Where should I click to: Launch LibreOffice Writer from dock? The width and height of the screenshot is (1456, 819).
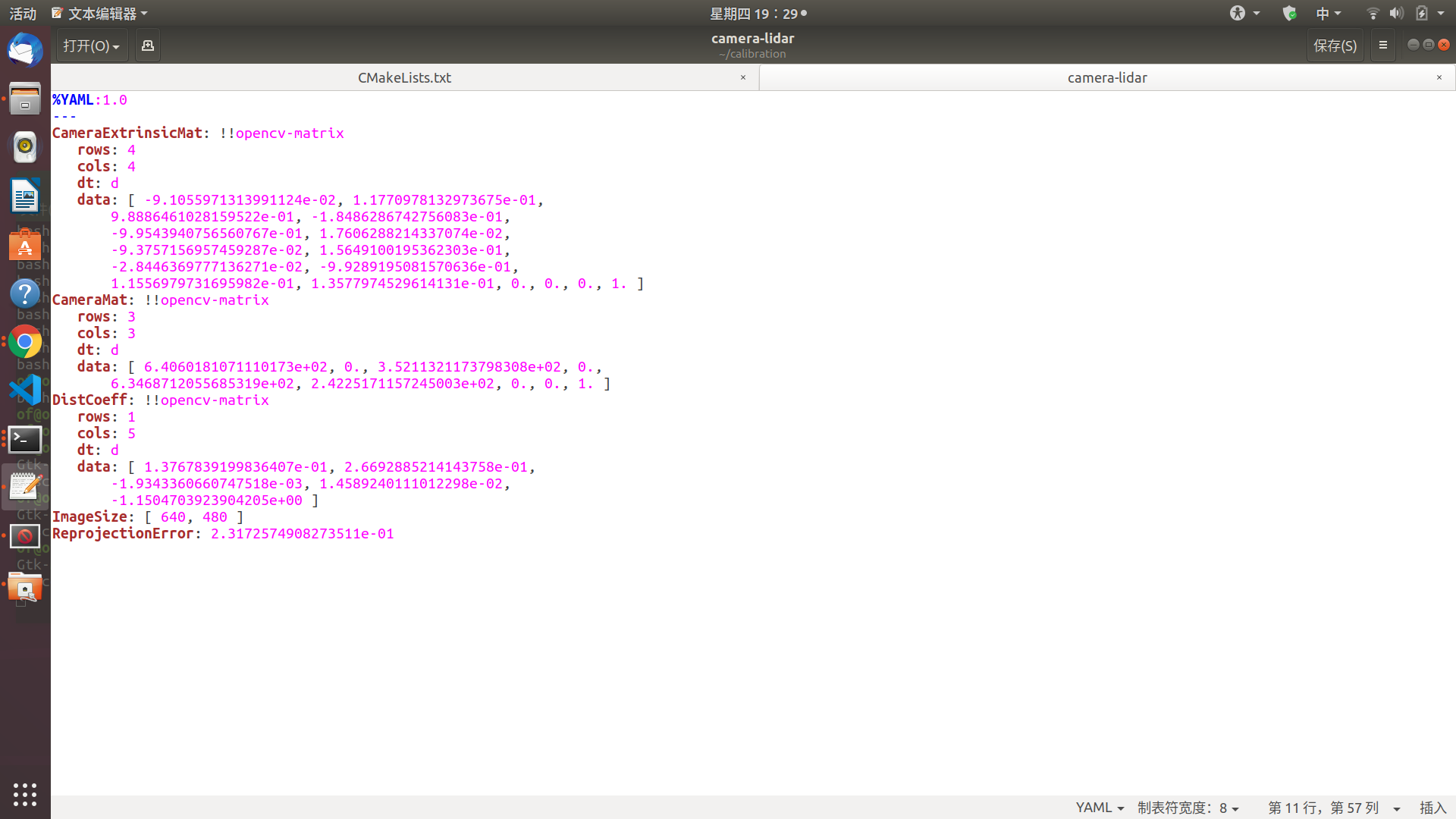point(25,196)
